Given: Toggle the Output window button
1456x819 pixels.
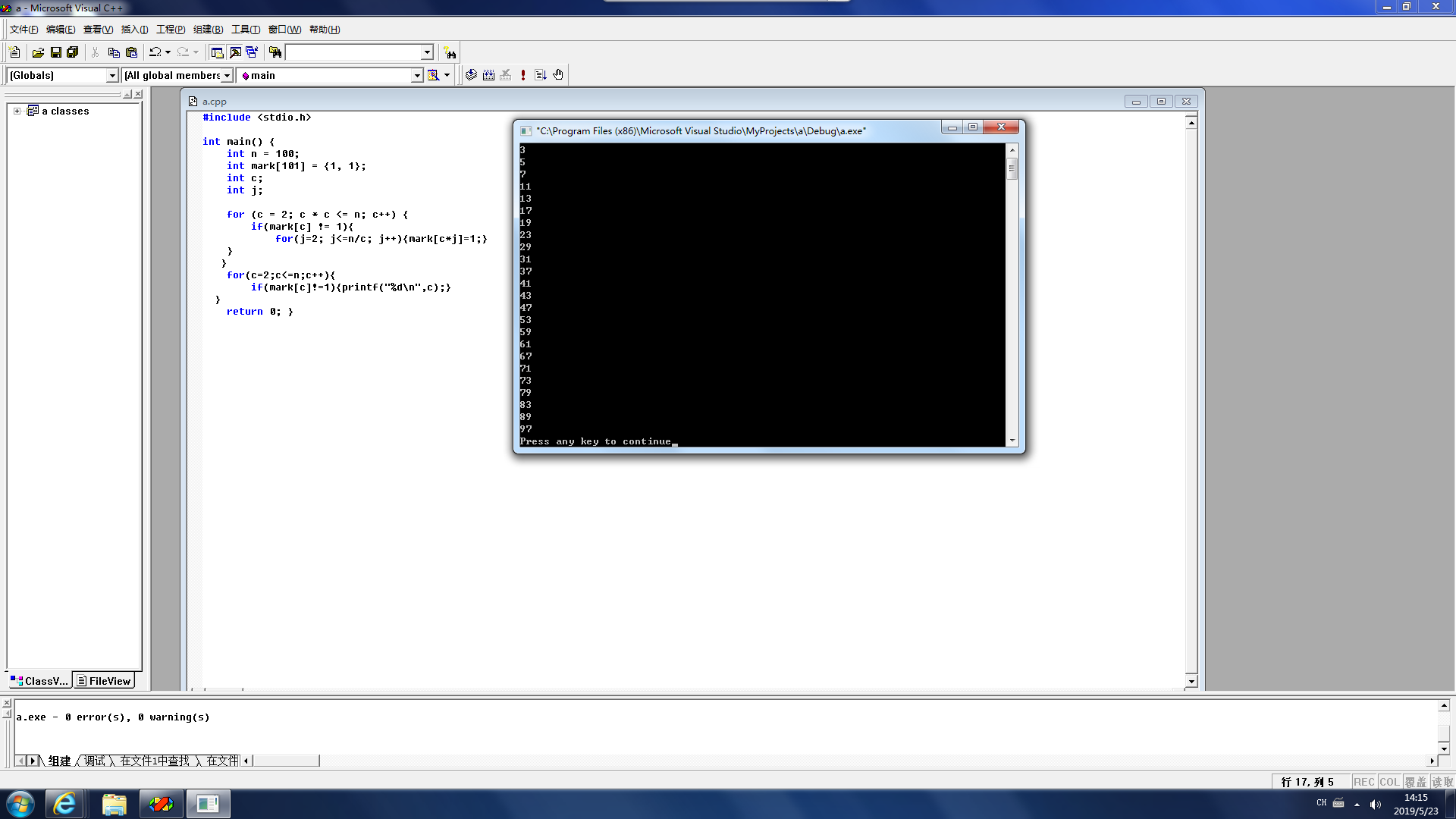Looking at the screenshot, I should point(235,52).
